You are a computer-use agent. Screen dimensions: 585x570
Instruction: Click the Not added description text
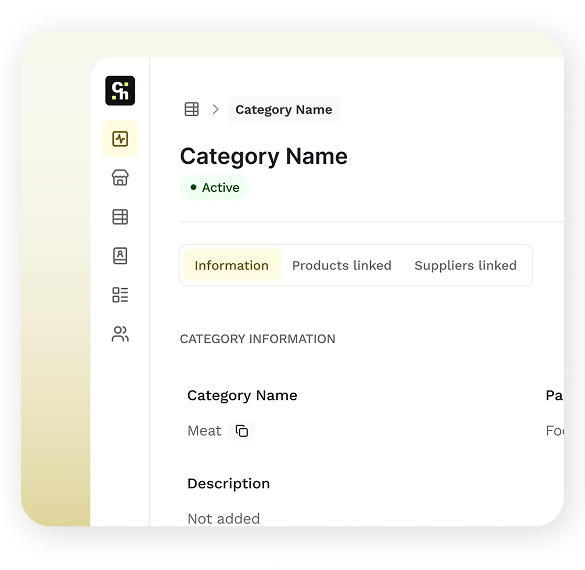(224, 519)
